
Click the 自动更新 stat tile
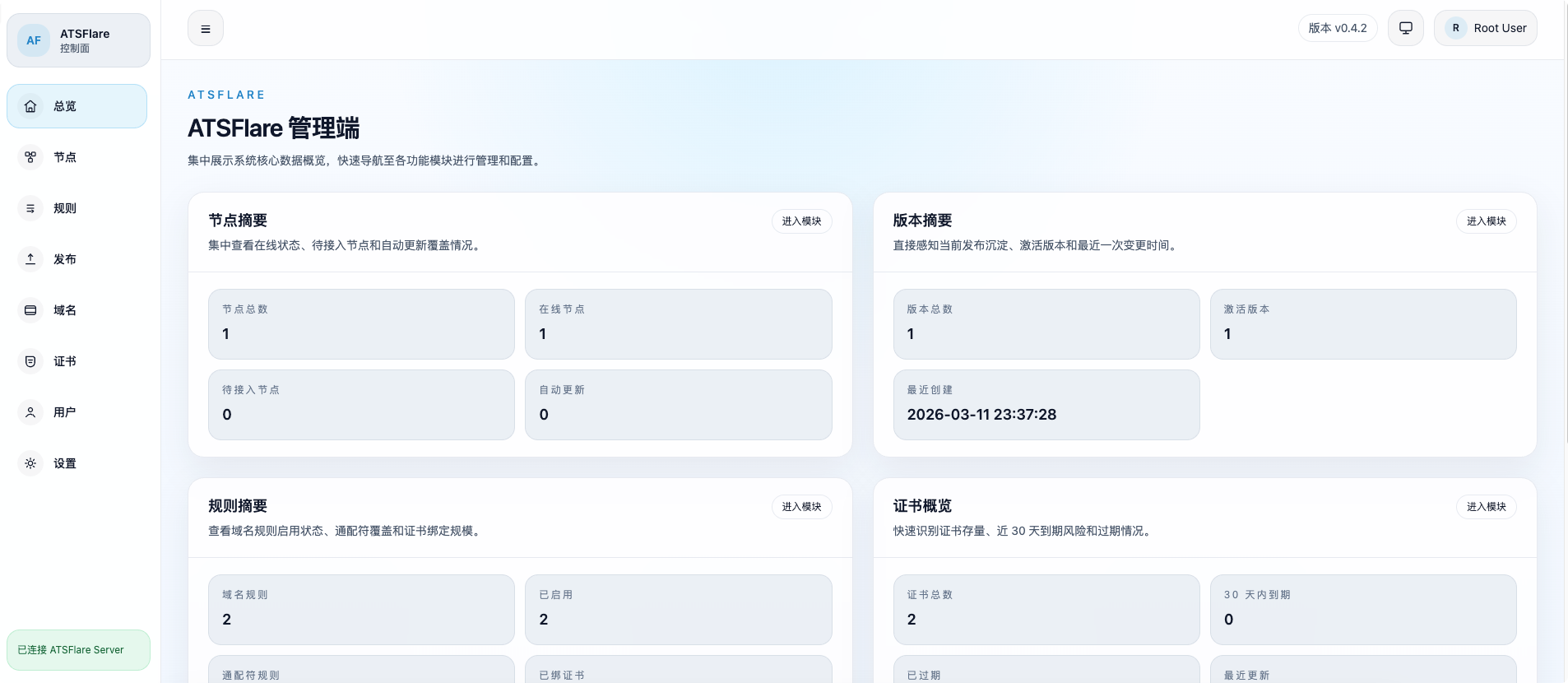pyautogui.click(x=679, y=405)
